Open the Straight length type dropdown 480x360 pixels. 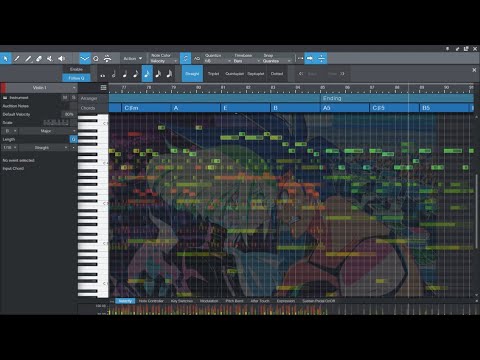tap(44, 147)
